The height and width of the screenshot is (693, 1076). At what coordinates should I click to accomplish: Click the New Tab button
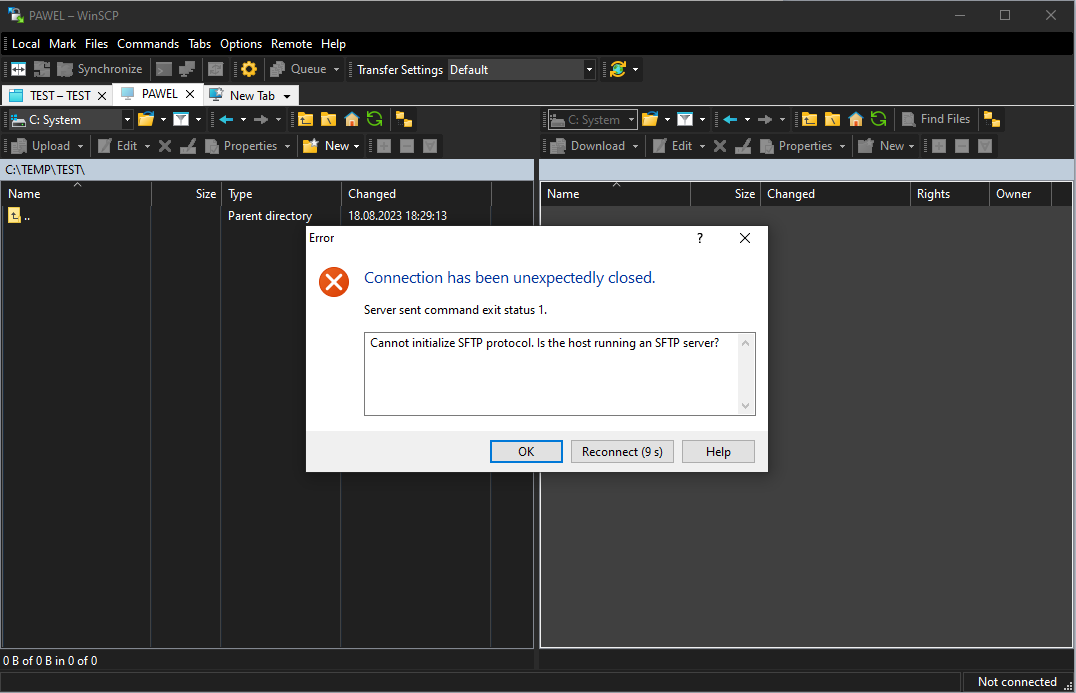point(243,95)
